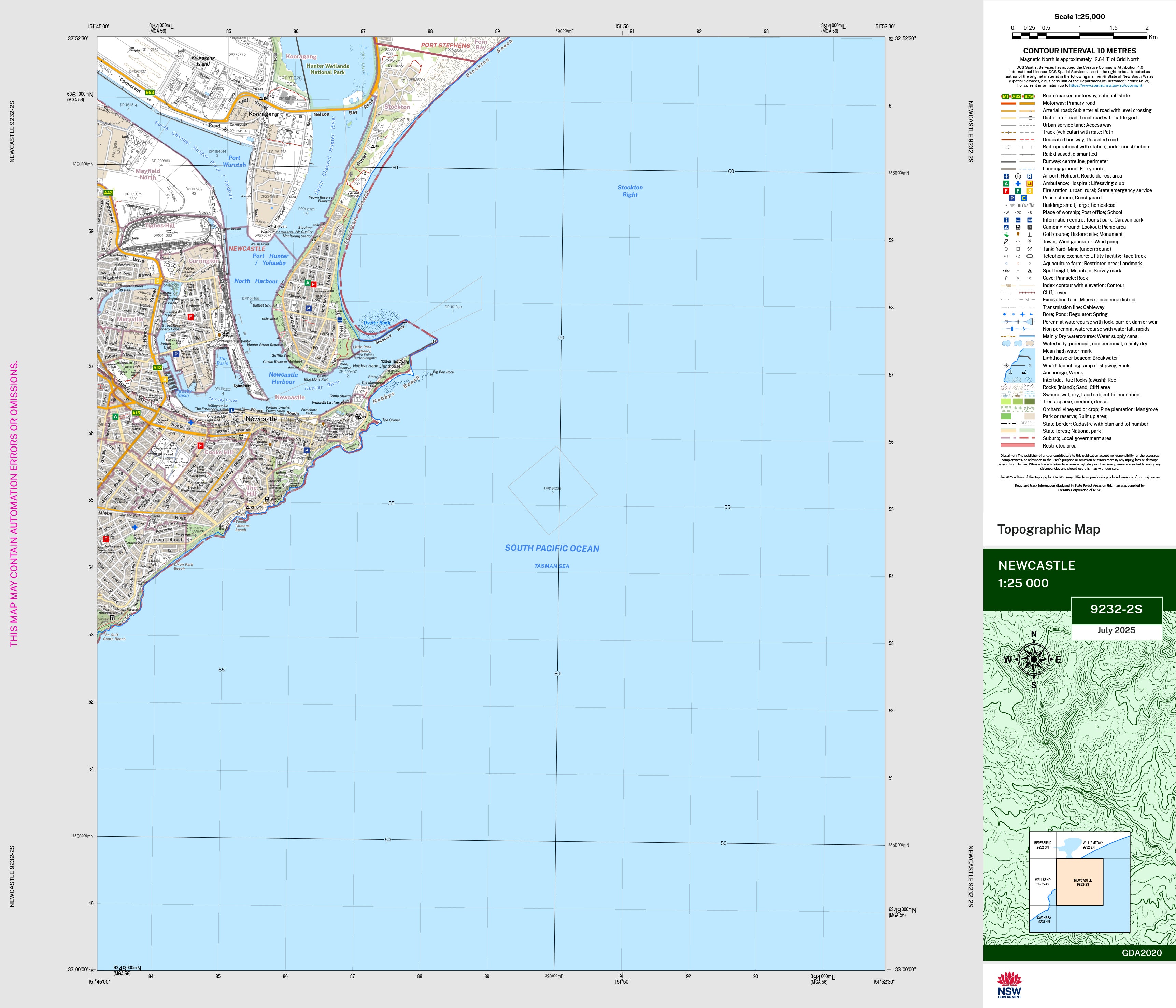Image resolution: width=1176 pixels, height=1008 pixels.
Task: Click the Heliport H symbol in legend
Action: coord(1018,176)
